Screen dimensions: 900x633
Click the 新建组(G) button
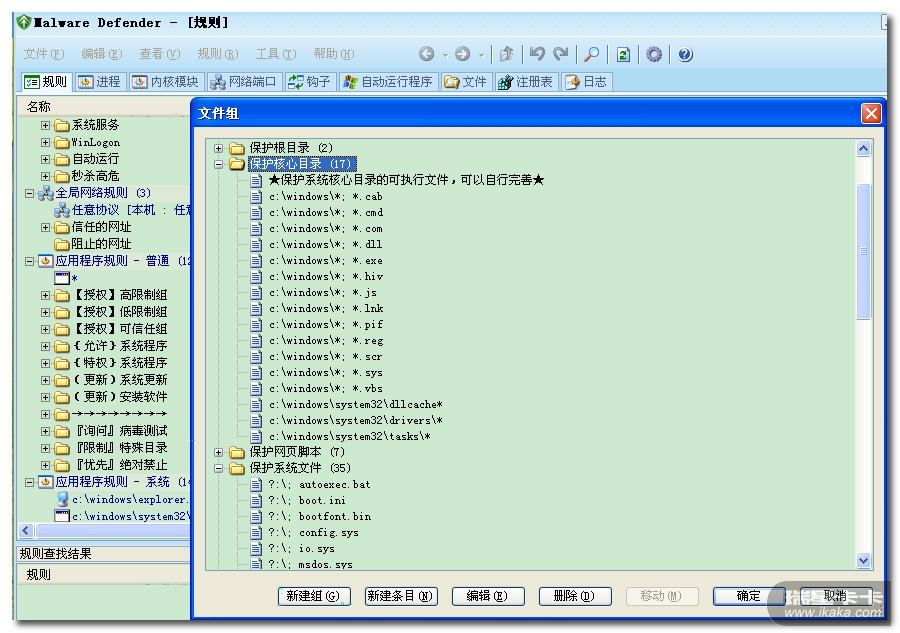coord(313,596)
